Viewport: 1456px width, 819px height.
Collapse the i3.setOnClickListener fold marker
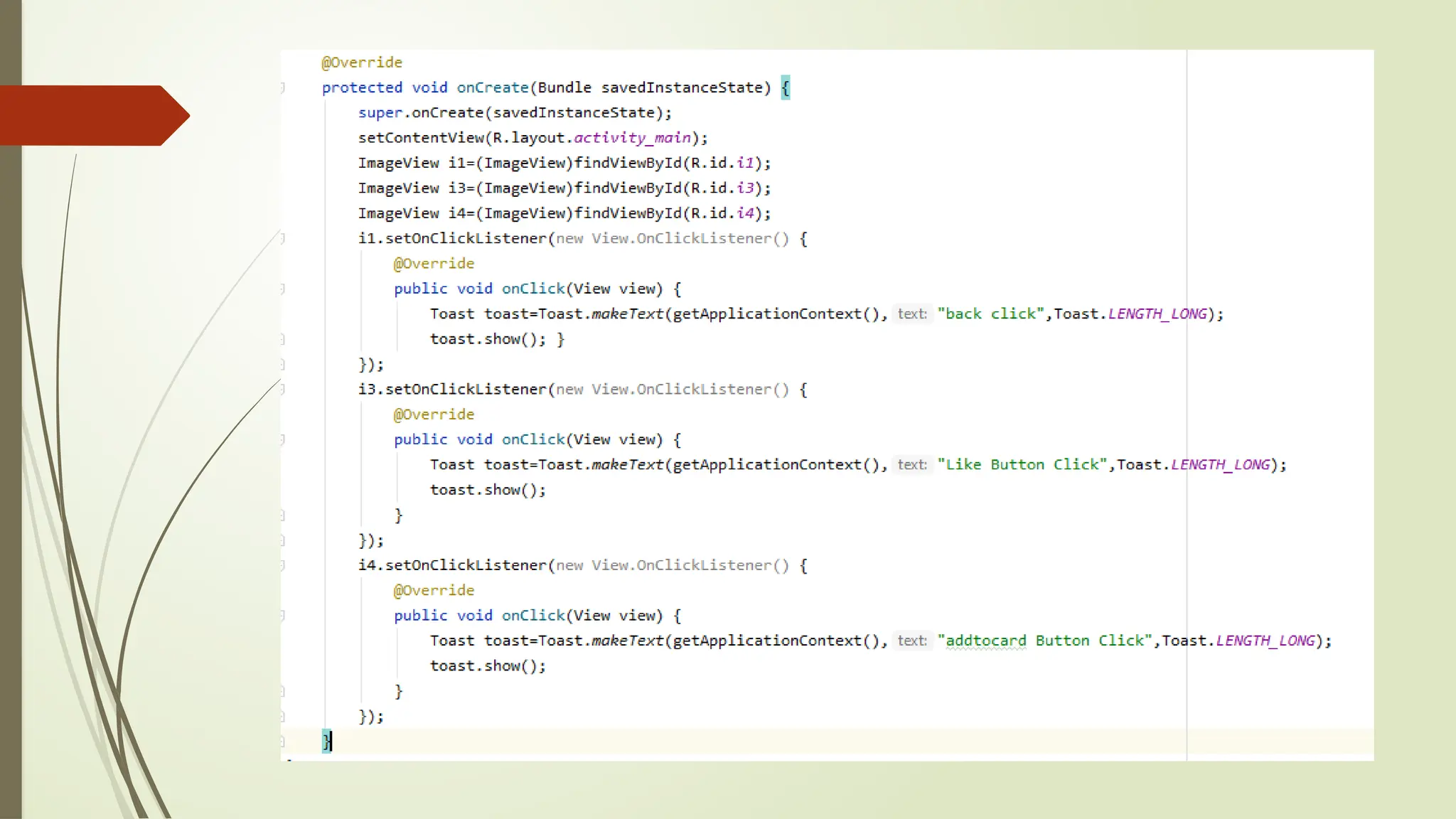click(283, 389)
